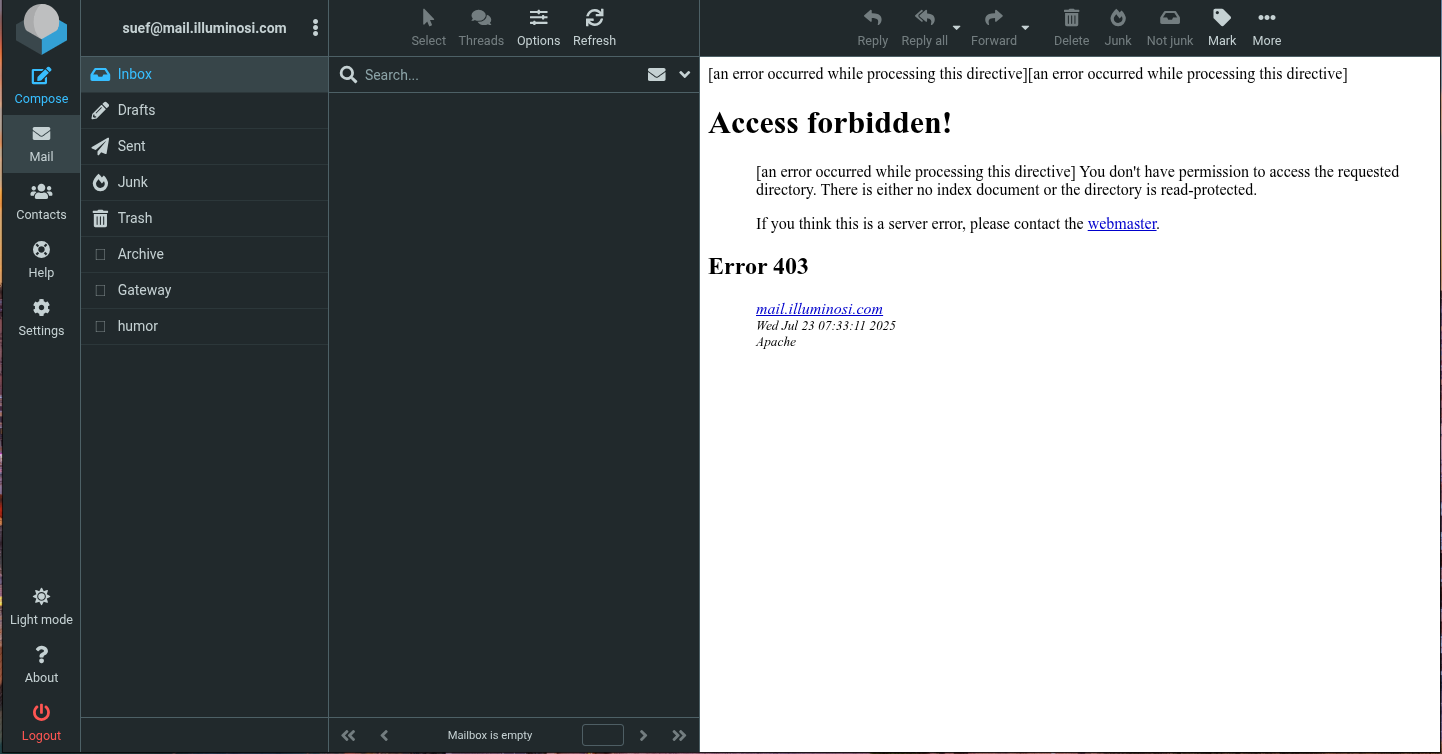Toggle Light mode

[41, 607]
